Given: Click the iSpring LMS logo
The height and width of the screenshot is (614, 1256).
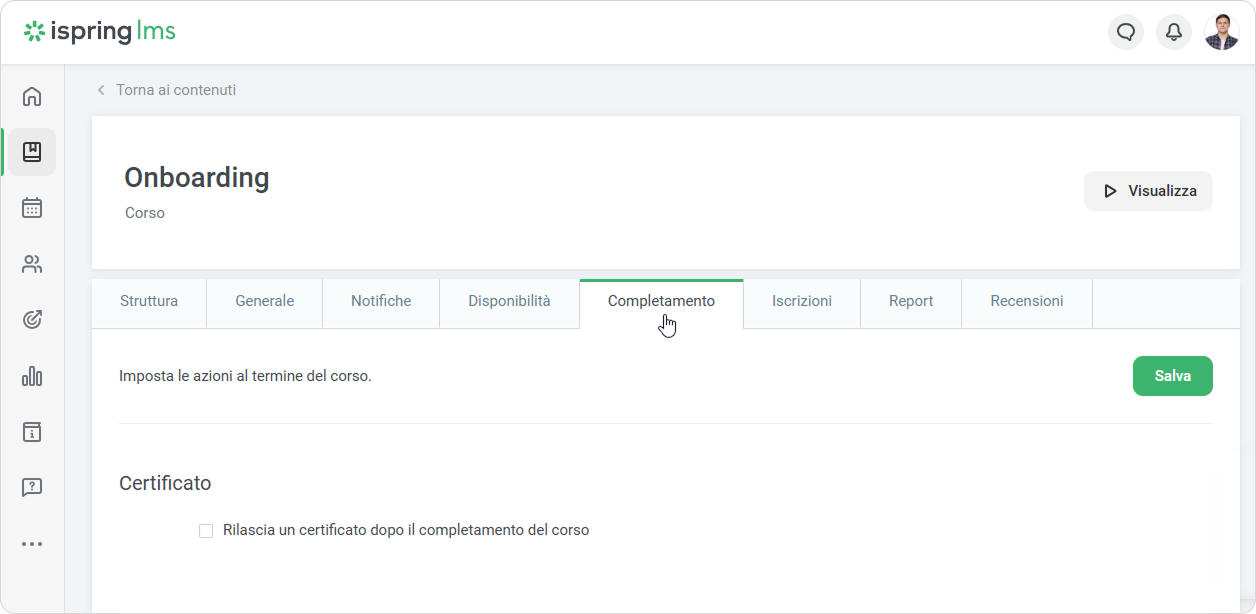Looking at the screenshot, I should 100,32.
